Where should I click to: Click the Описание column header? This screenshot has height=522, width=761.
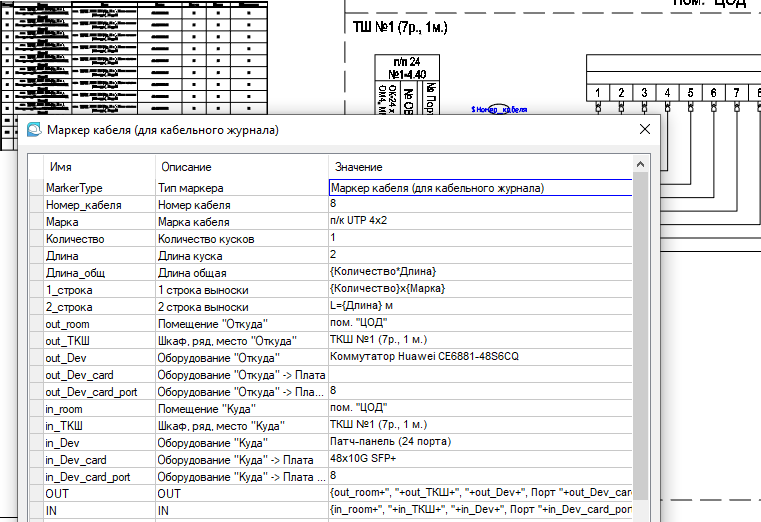tap(242, 167)
